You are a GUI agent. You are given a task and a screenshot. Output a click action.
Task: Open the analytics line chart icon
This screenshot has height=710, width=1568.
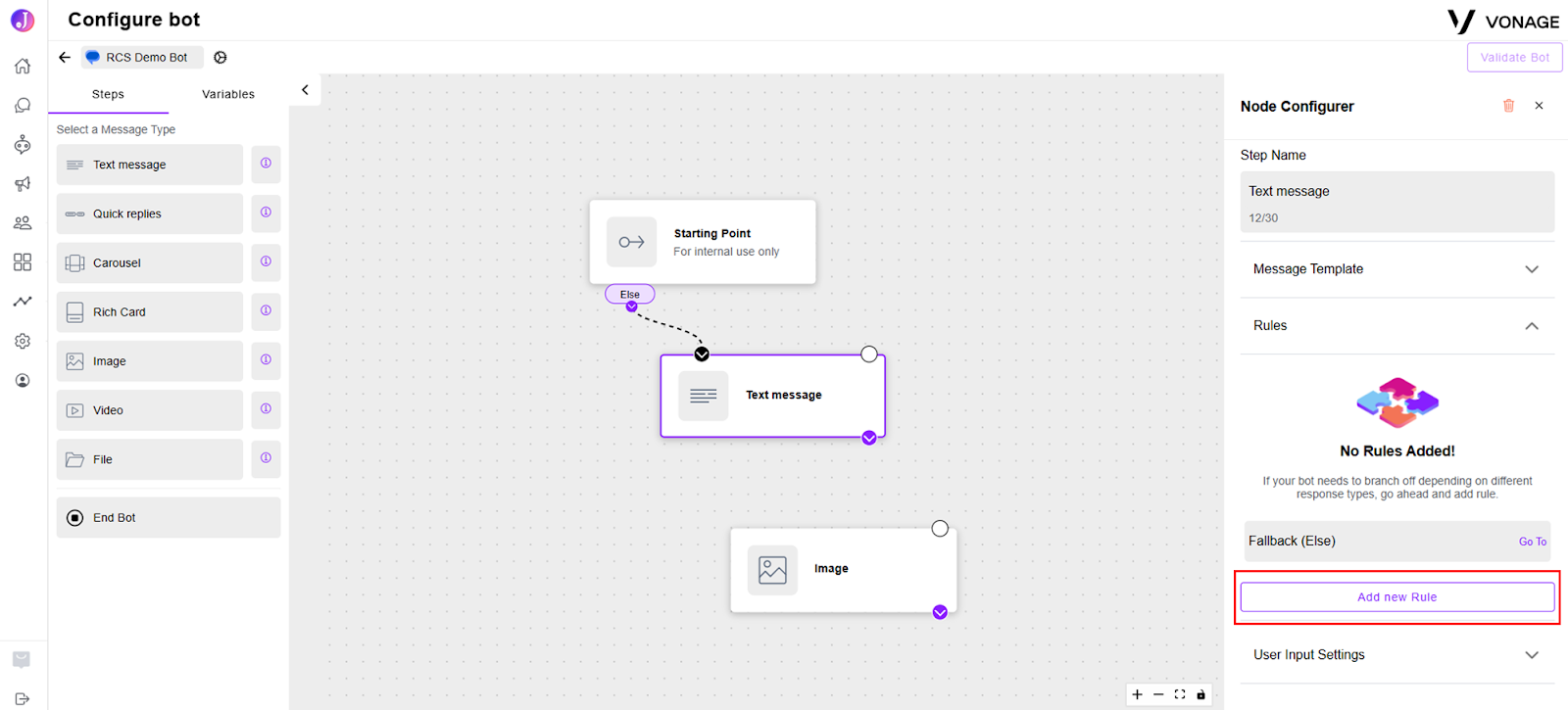(x=23, y=302)
